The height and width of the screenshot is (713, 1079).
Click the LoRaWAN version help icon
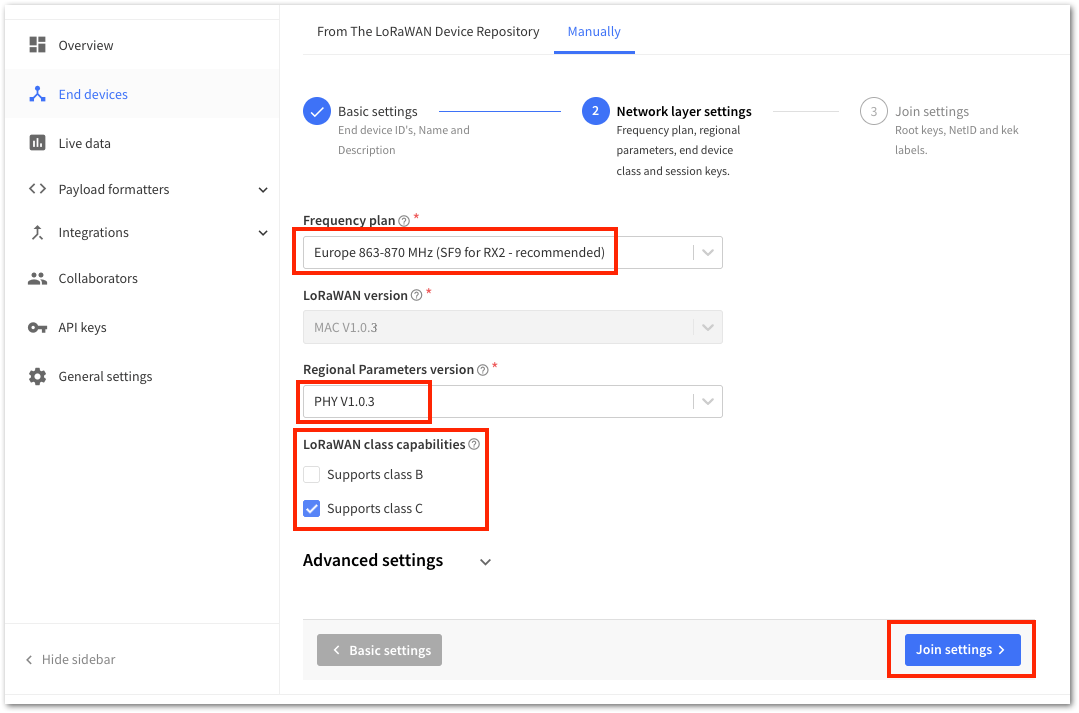tap(416, 295)
